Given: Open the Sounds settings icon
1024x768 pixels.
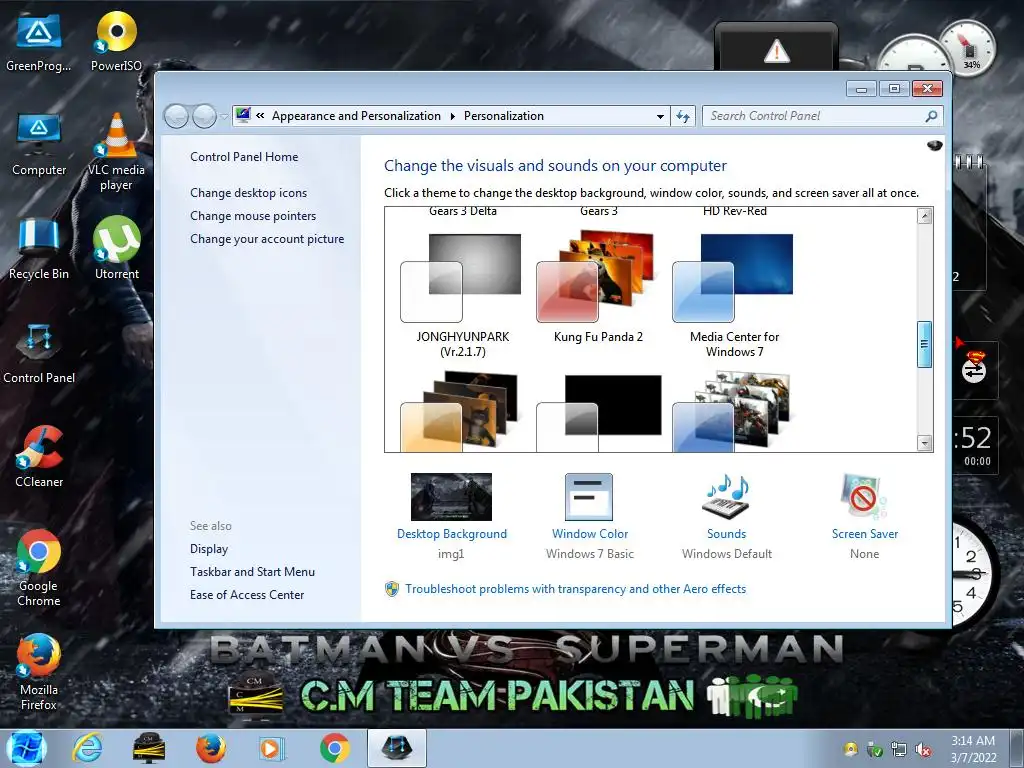Looking at the screenshot, I should click(726, 497).
